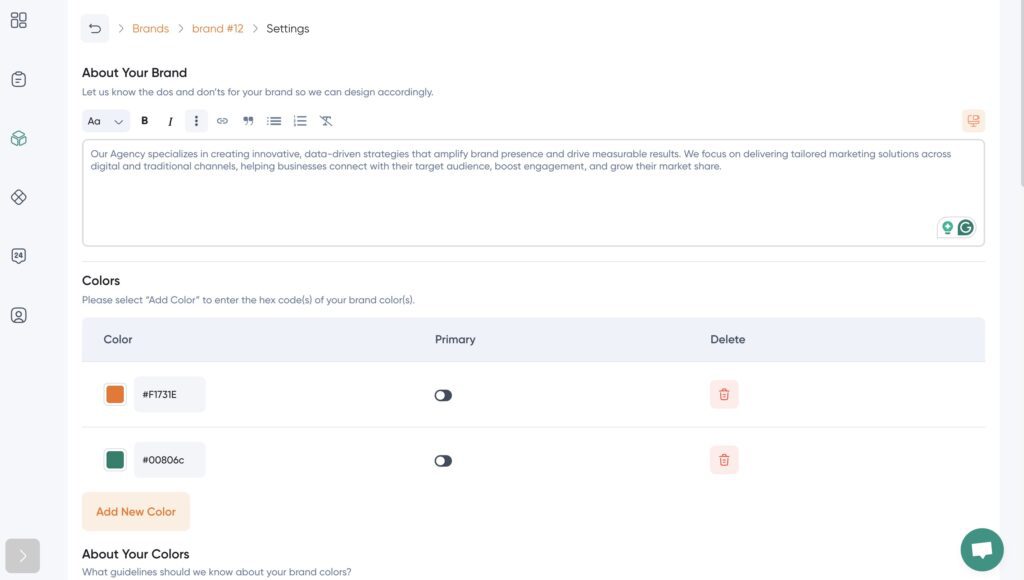
Task: Clear text formatting in the editor toolbar
Action: (x=326, y=121)
